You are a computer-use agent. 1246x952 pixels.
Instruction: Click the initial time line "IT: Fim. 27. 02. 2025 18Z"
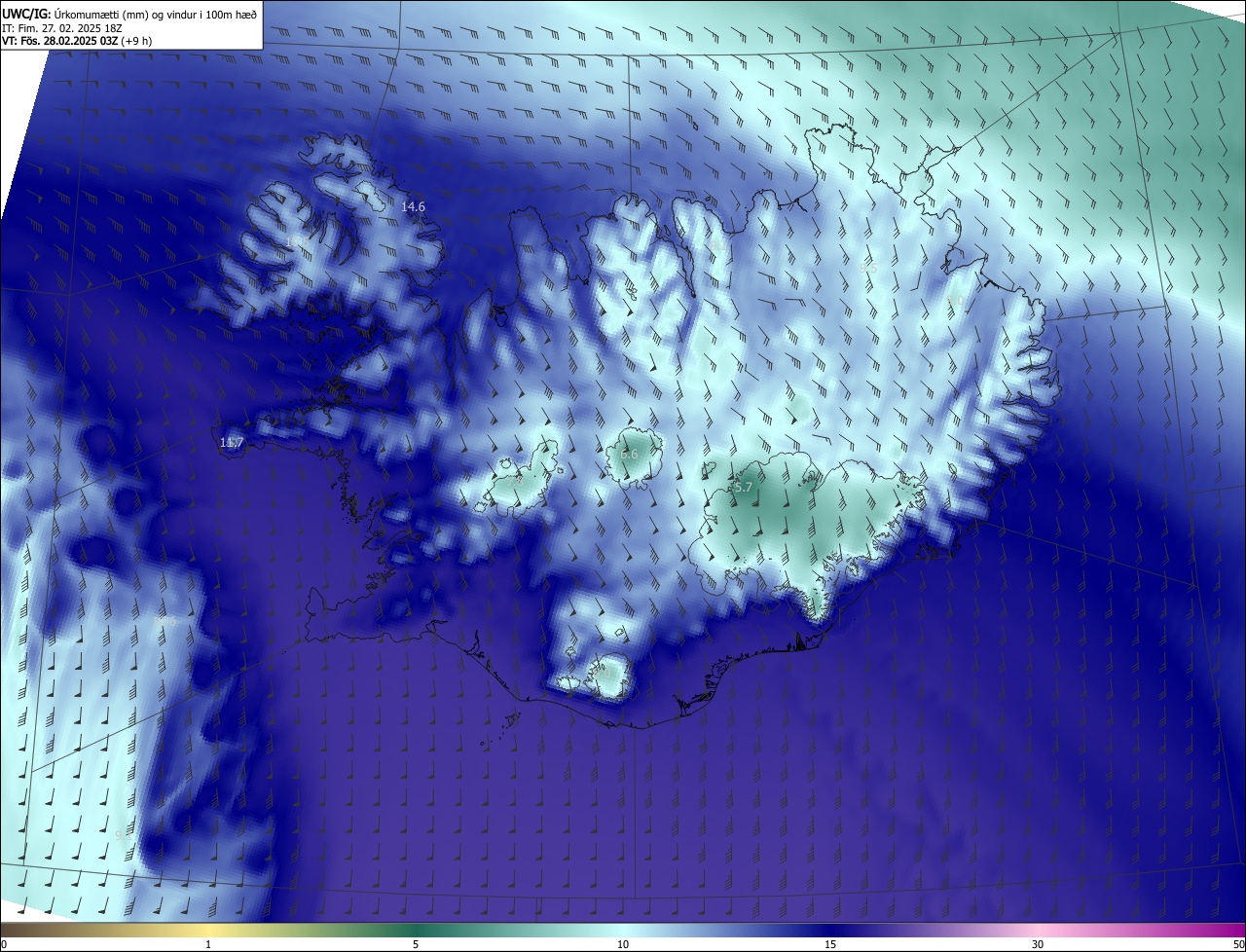click(64, 28)
